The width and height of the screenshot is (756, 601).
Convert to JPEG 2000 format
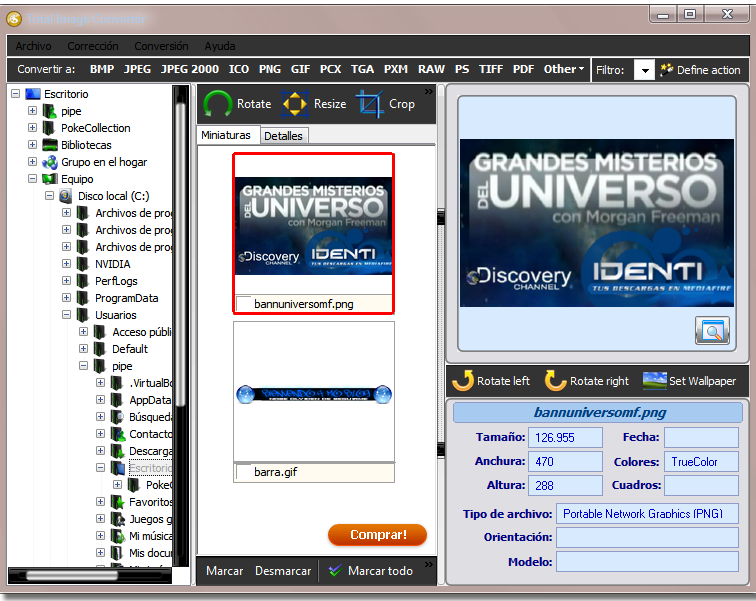tap(190, 69)
